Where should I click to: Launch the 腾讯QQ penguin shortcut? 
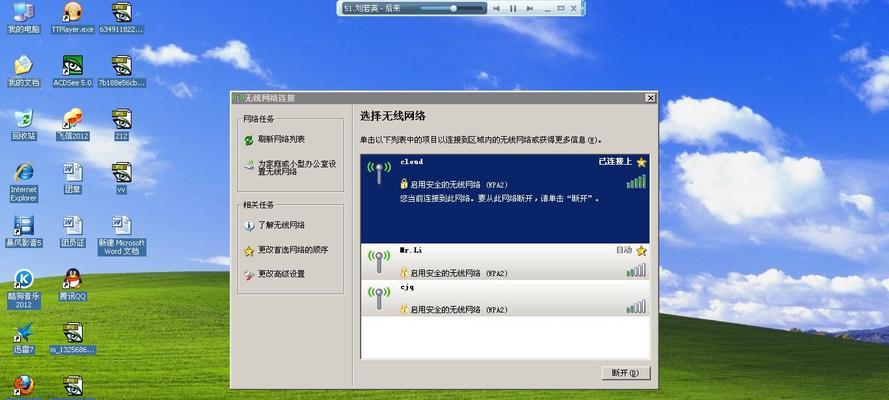[73, 284]
